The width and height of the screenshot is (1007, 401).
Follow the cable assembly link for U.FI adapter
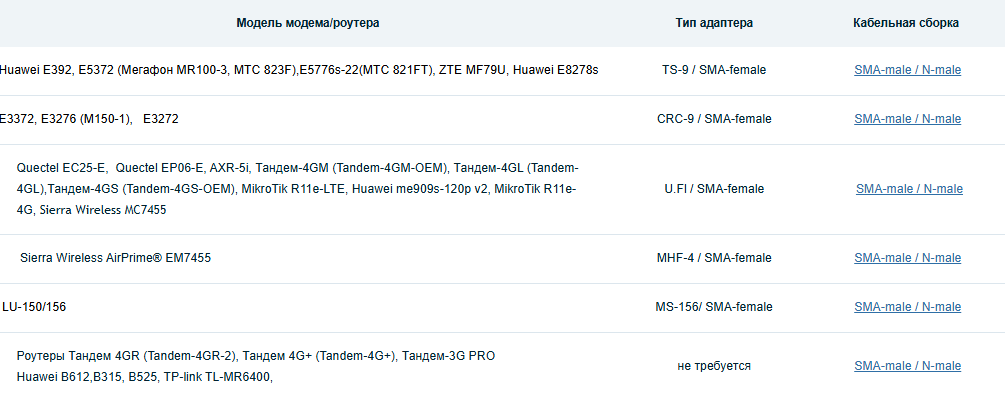pyautogui.click(x=909, y=189)
